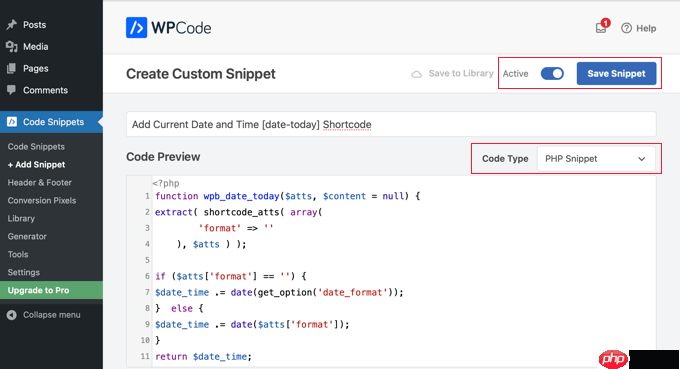
Task: Open the Generator submenu item
Action: (27, 236)
